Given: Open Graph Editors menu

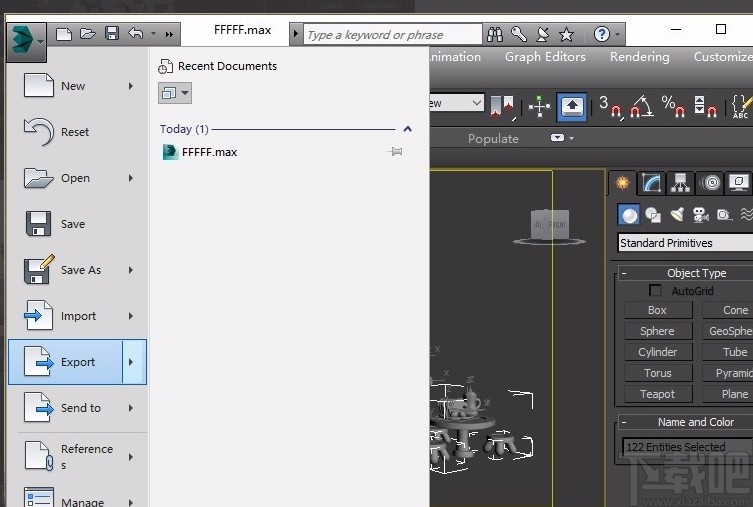Looking at the screenshot, I should pos(545,57).
